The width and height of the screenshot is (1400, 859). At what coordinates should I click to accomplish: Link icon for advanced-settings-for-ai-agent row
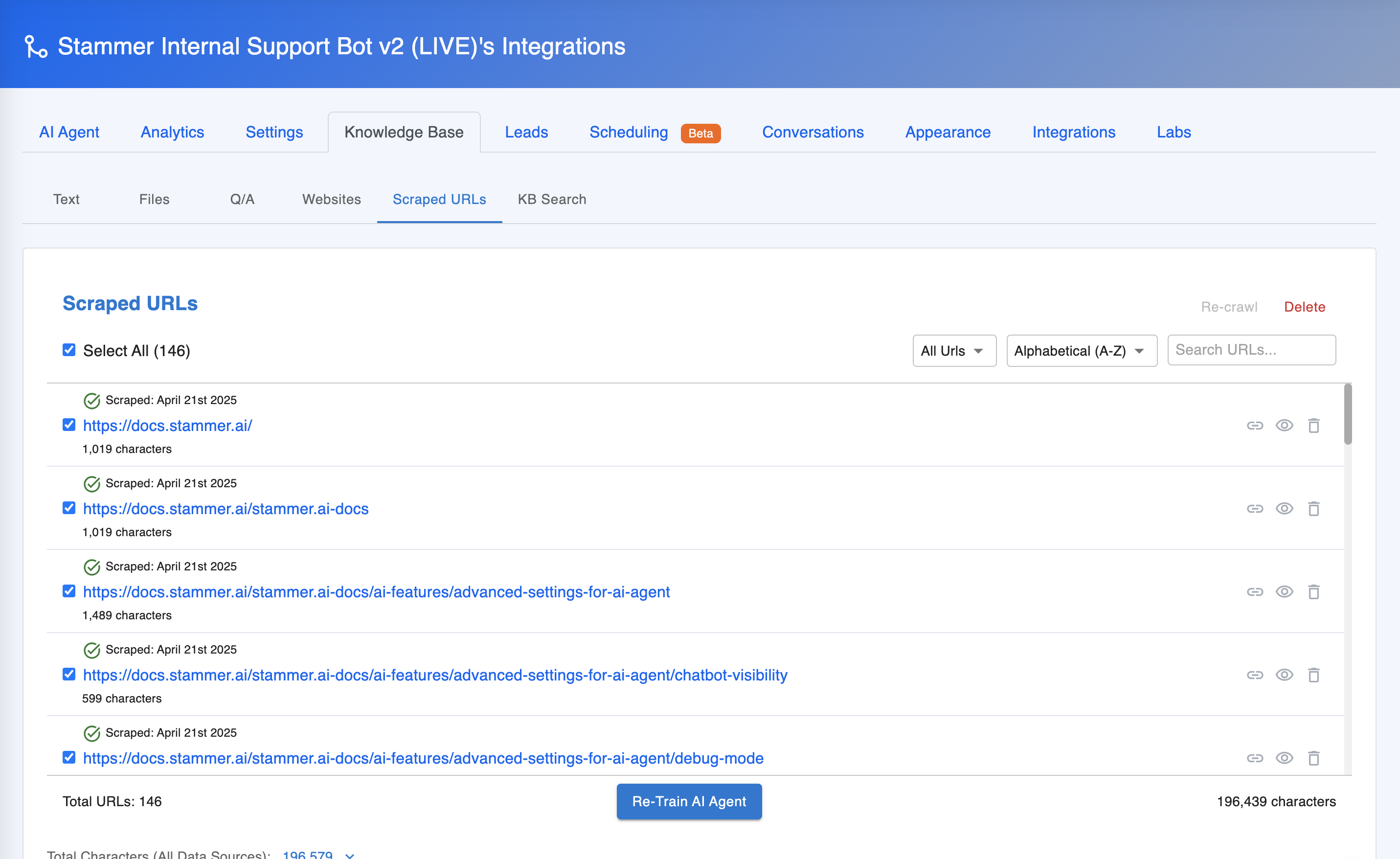[1255, 592]
